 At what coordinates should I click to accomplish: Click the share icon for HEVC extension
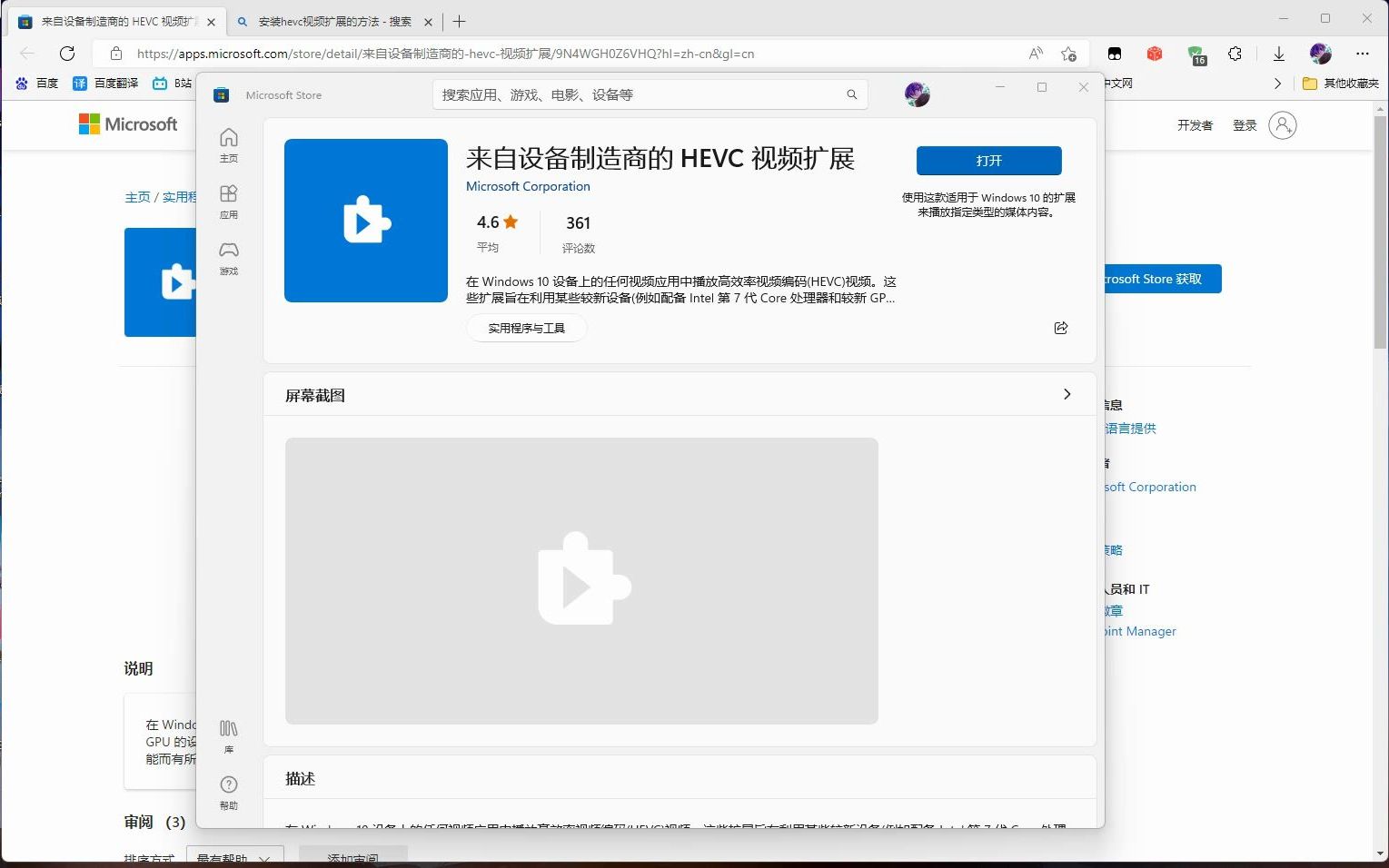point(1061,328)
